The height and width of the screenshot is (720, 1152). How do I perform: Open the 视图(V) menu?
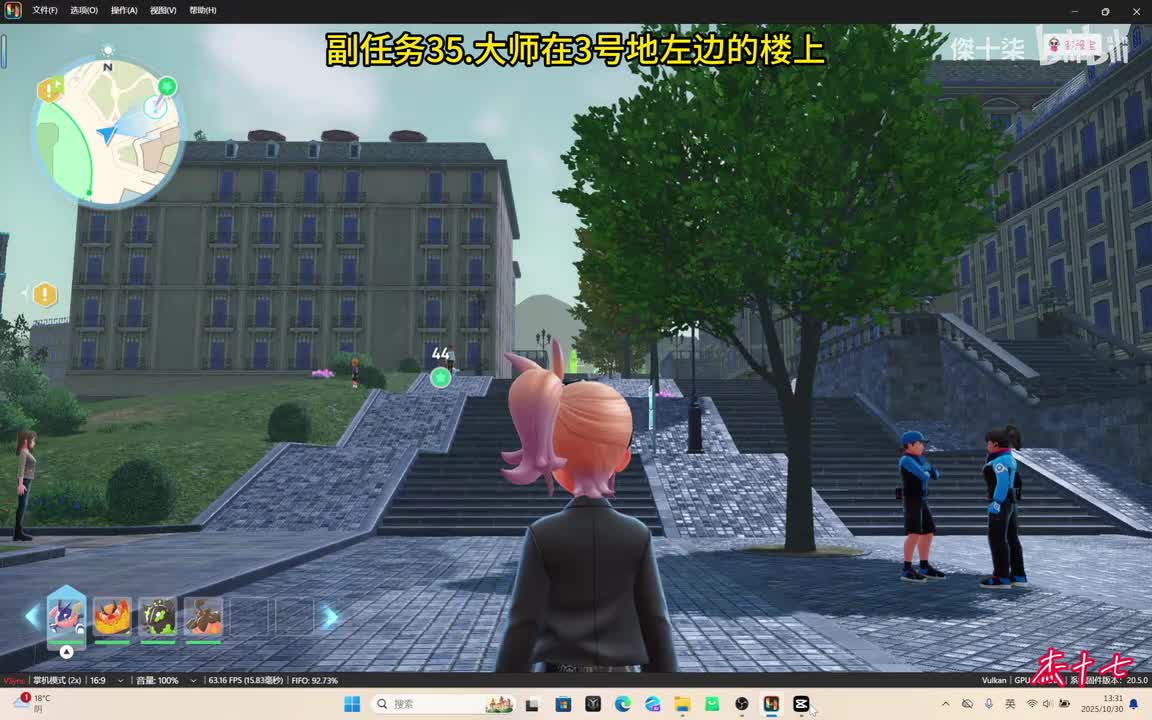[x=163, y=10]
